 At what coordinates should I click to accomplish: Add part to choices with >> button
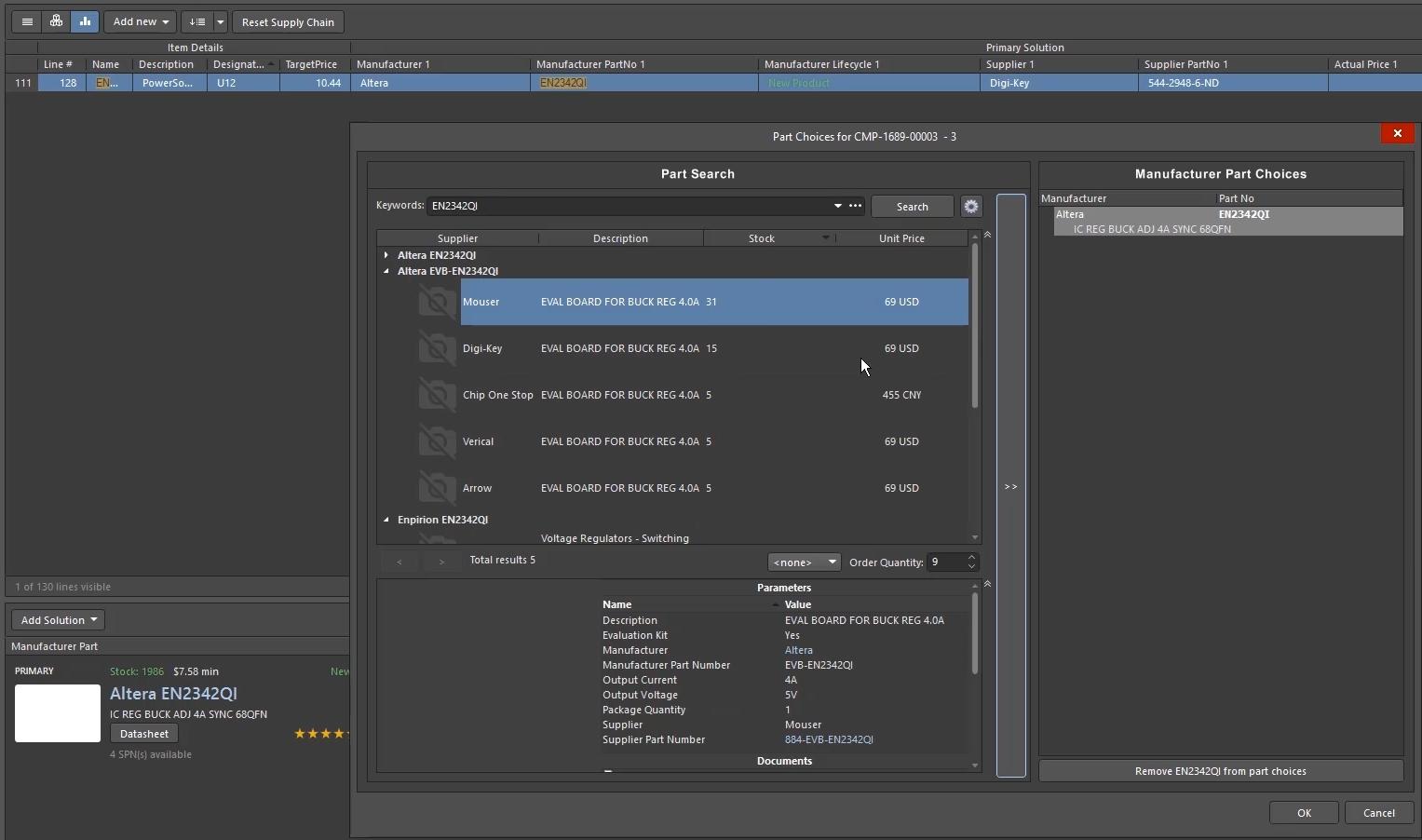[1010, 486]
